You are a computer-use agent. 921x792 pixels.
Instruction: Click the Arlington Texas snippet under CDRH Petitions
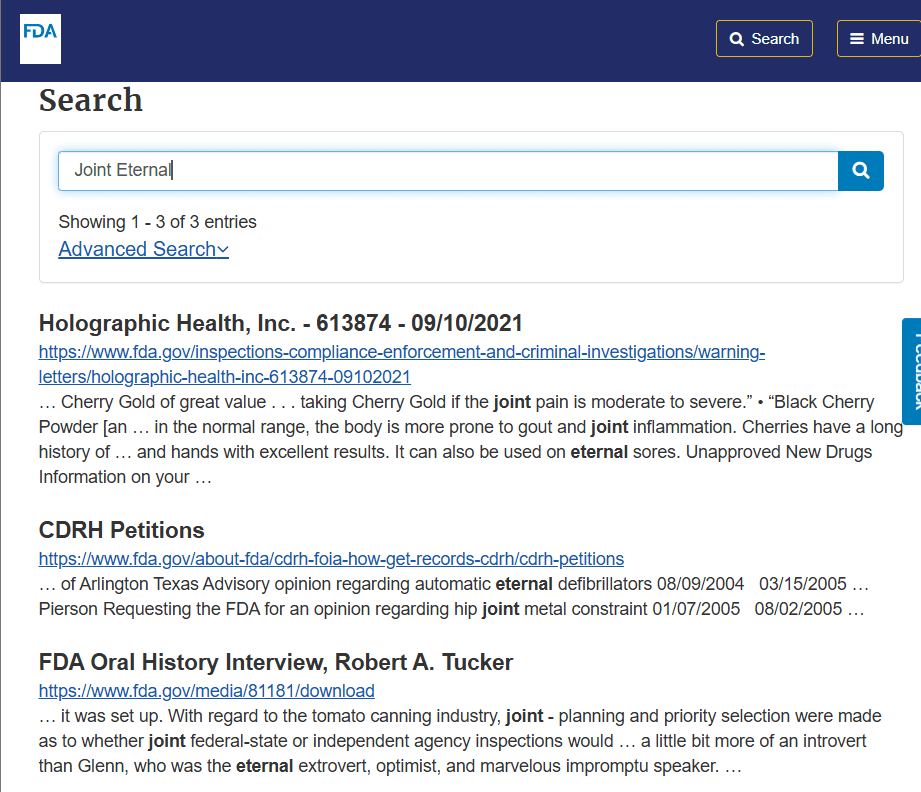[452, 596]
